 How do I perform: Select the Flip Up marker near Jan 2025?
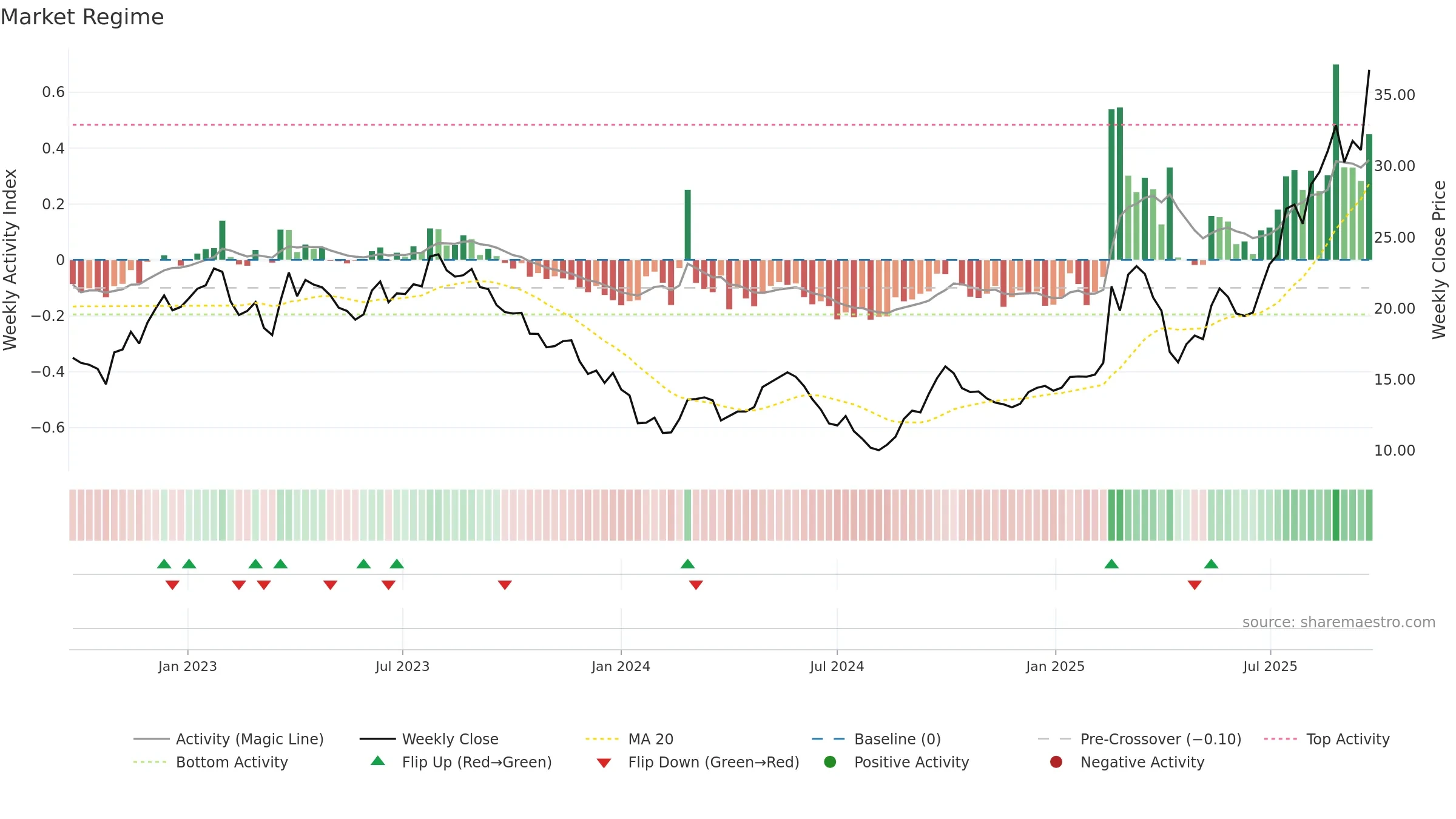pos(1111,564)
